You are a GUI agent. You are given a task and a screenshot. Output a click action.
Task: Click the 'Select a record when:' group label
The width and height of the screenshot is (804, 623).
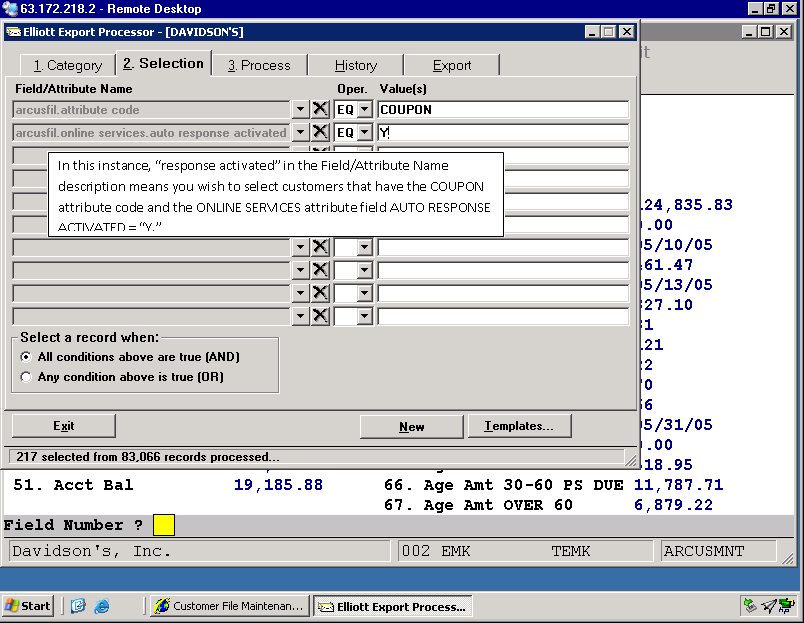[x=90, y=337]
